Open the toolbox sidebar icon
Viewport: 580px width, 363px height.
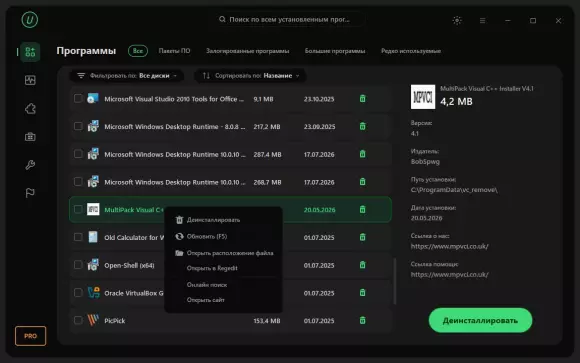click(x=30, y=137)
